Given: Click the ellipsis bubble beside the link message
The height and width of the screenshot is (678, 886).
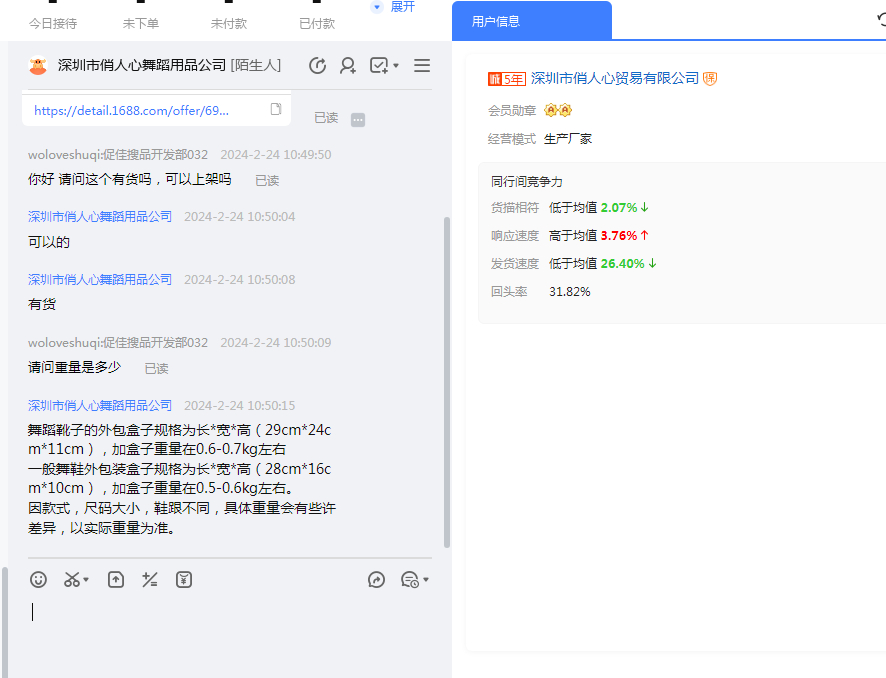Looking at the screenshot, I should [x=358, y=120].
